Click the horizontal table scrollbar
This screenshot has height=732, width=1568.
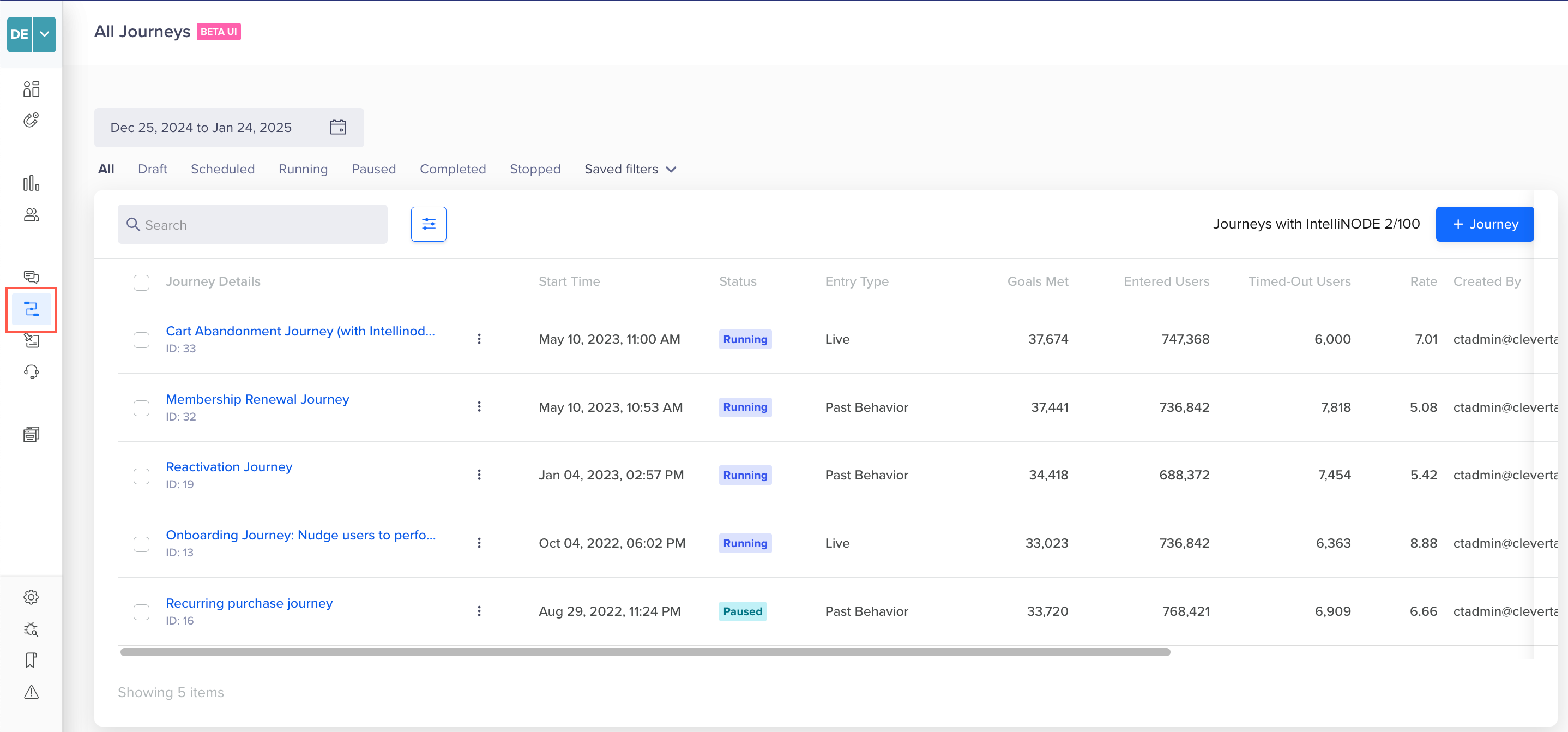point(645,652)
